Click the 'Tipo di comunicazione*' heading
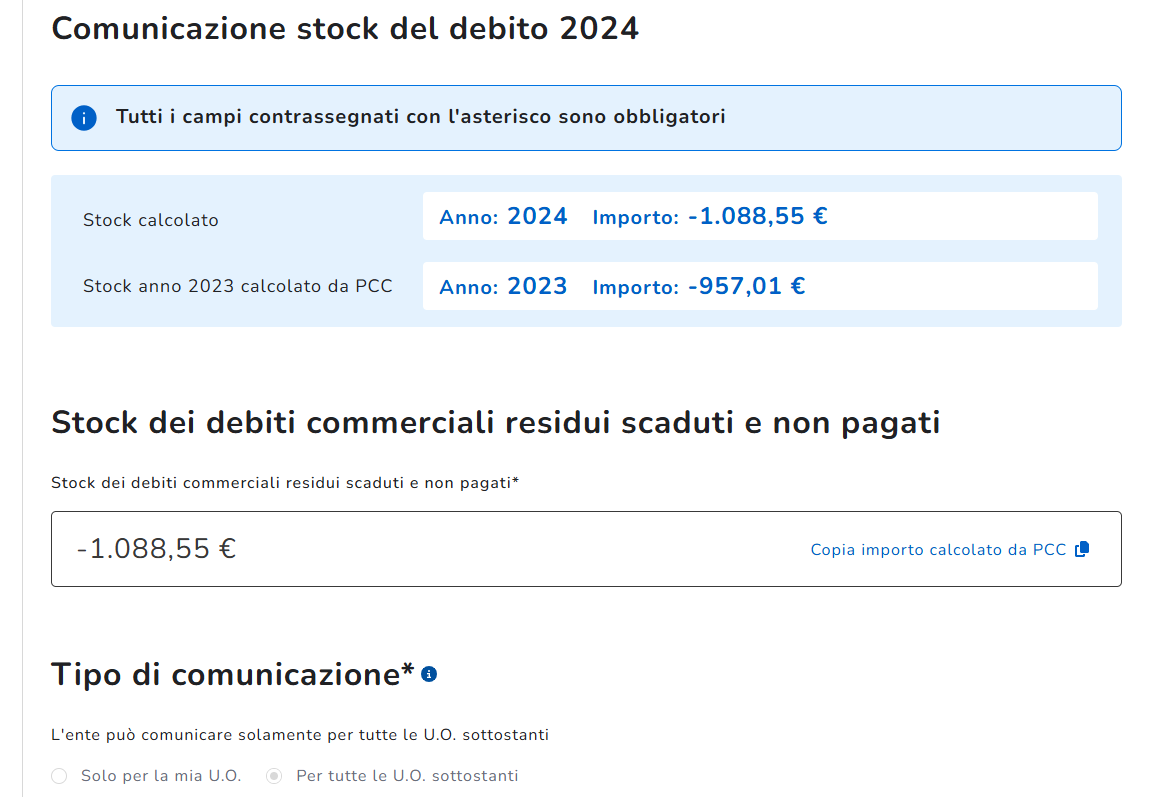This screenshot has width=1154, height=797. click(232, 675)
